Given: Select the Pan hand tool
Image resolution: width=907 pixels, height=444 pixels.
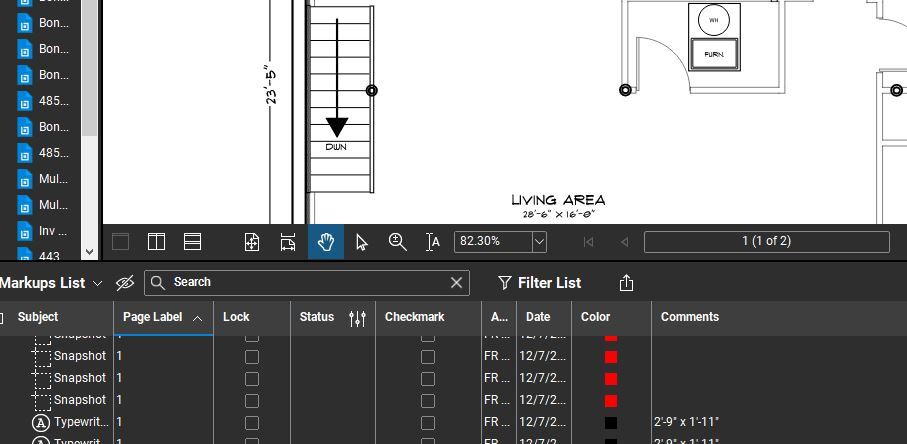Looking at the screenshot, I should pyautogui.click(x=326, y=242).
